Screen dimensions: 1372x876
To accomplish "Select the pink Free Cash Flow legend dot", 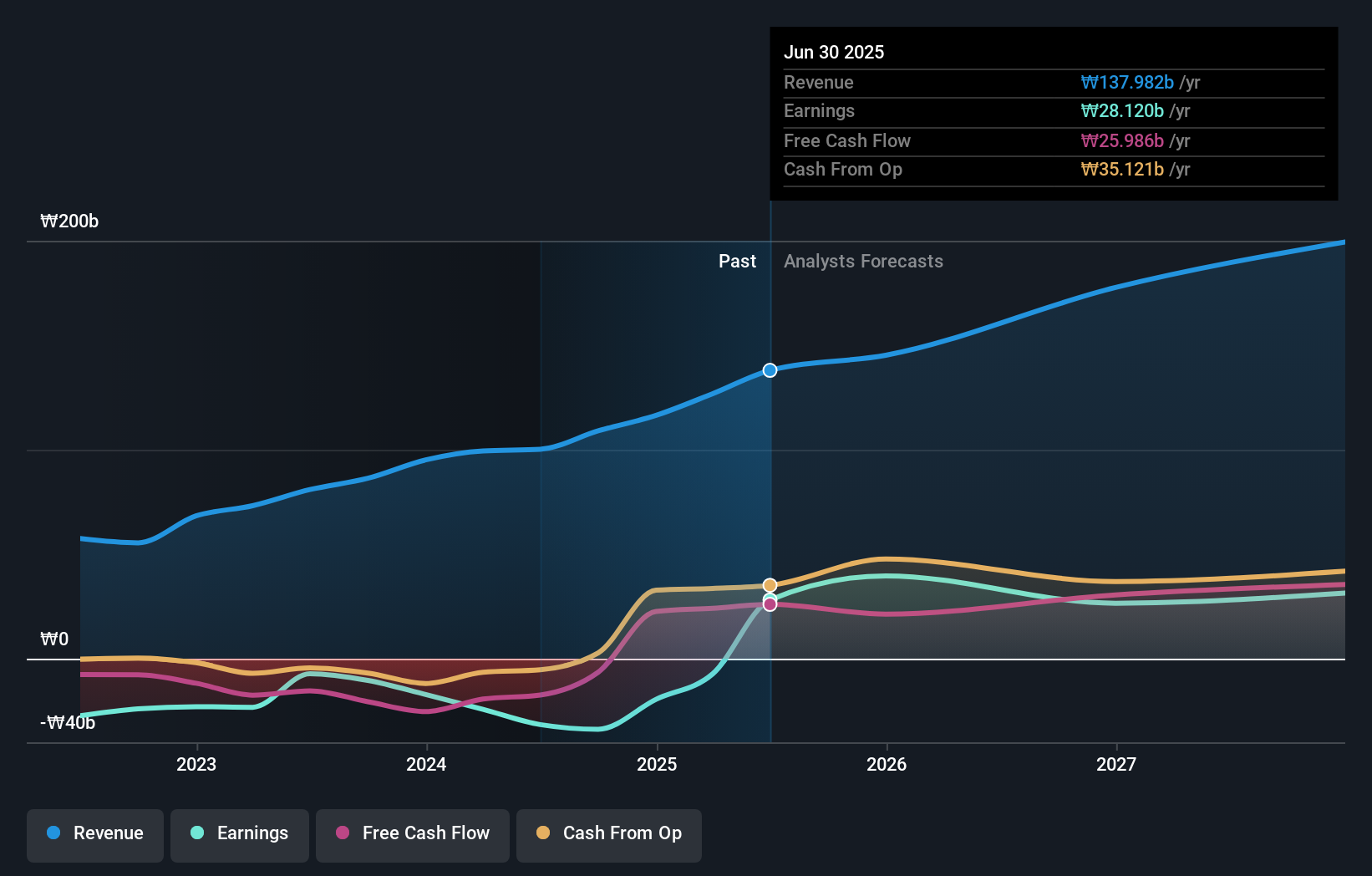I will click(342, 833).
